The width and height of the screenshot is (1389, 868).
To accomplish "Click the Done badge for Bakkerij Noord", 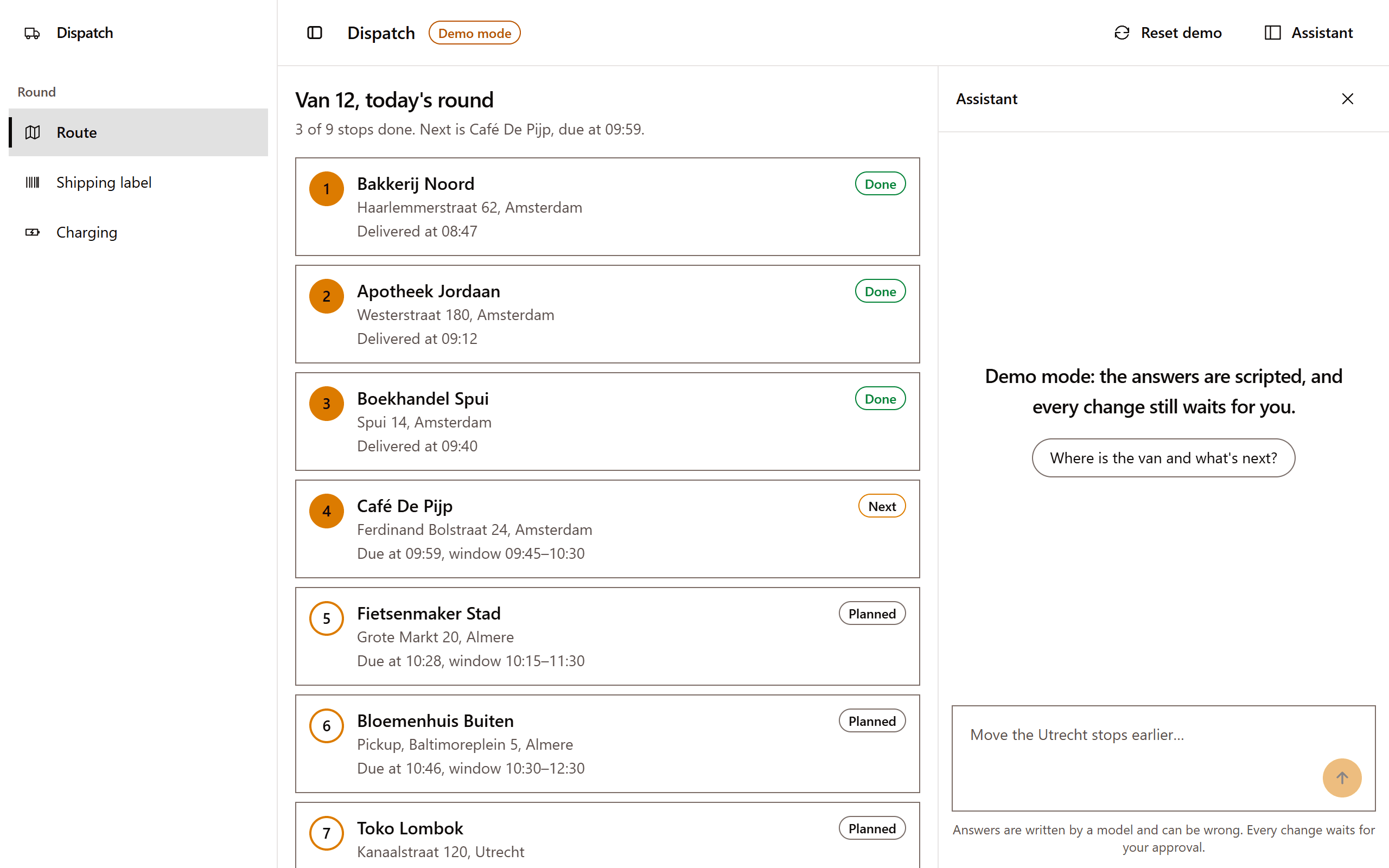I will pos(880,184).
